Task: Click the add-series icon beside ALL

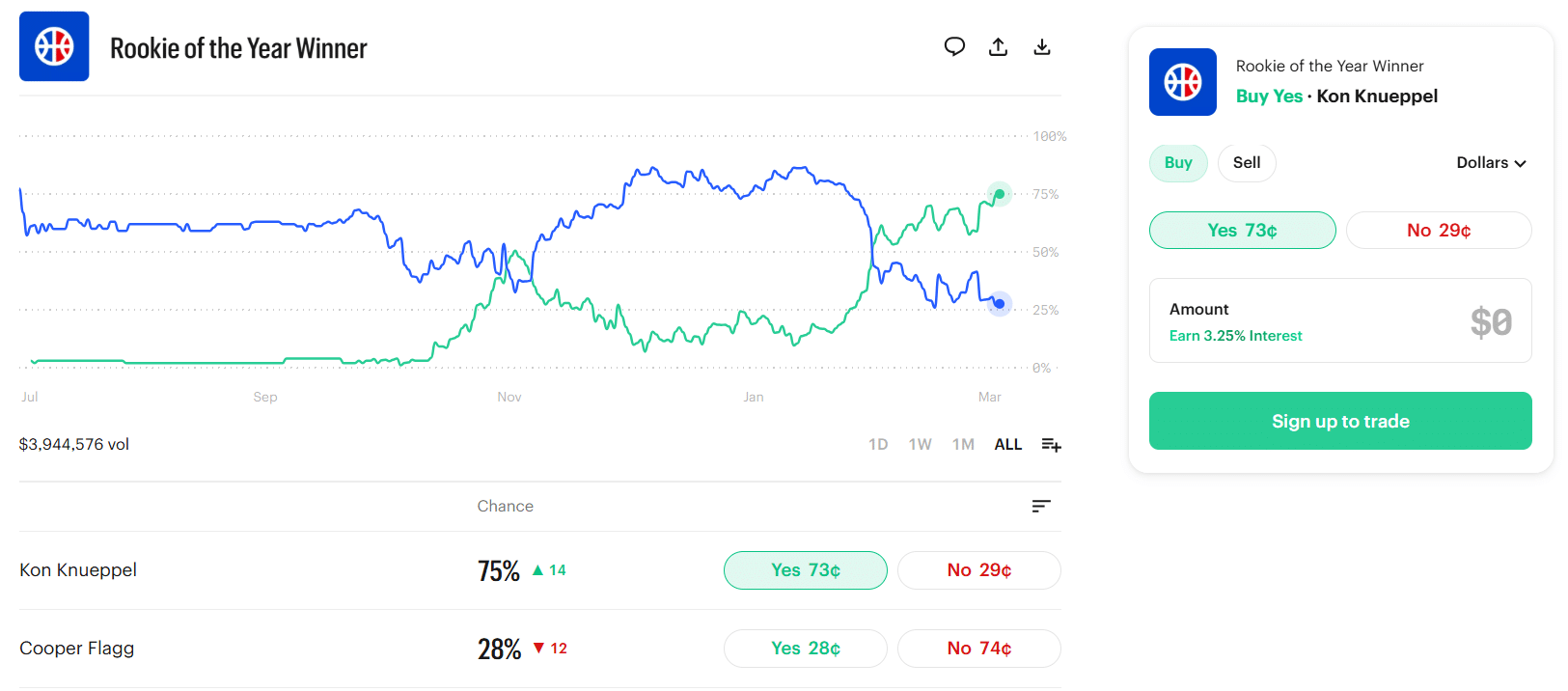Action: tap(1051, 445)
